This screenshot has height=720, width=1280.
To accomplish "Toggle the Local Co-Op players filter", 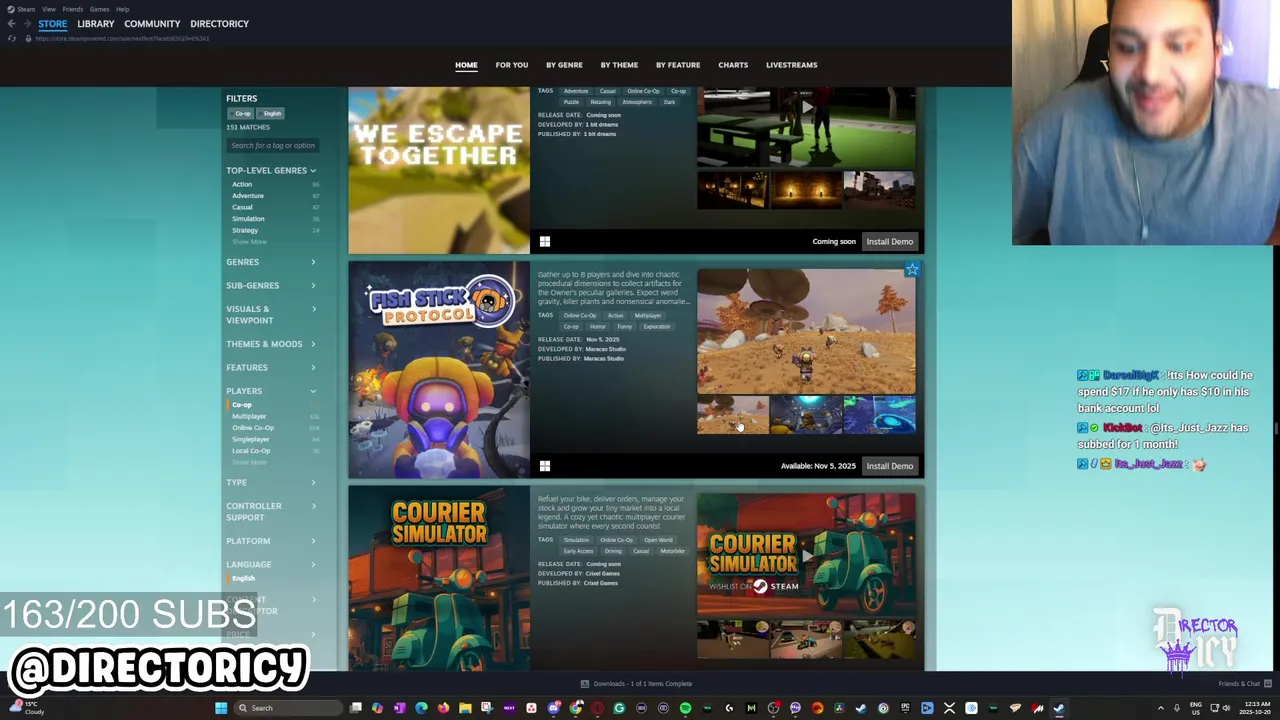I will (x=251, y=451).
